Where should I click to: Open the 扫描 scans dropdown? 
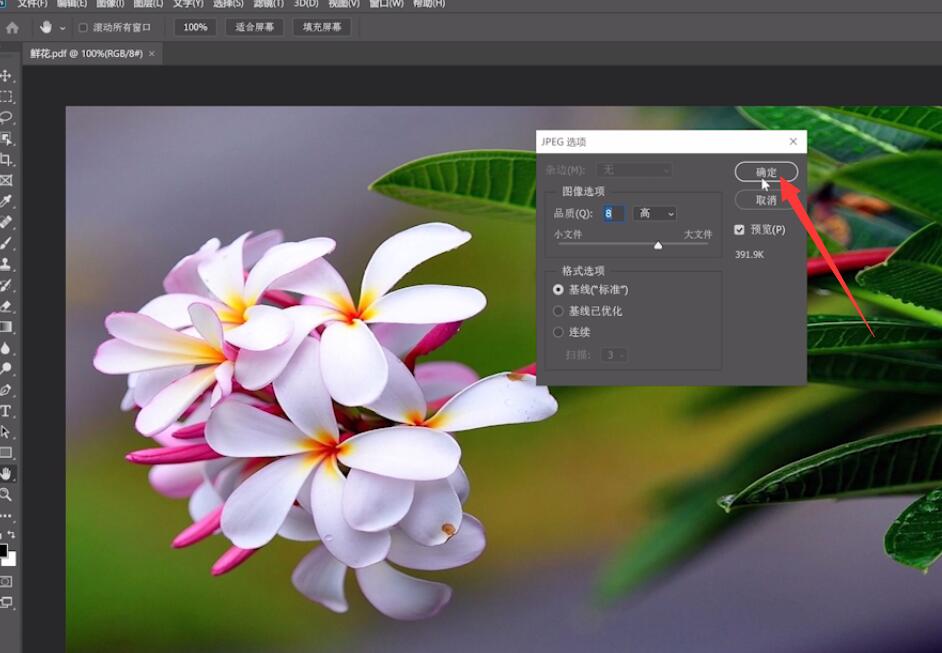pyautogui.click(x=614, y=355)
